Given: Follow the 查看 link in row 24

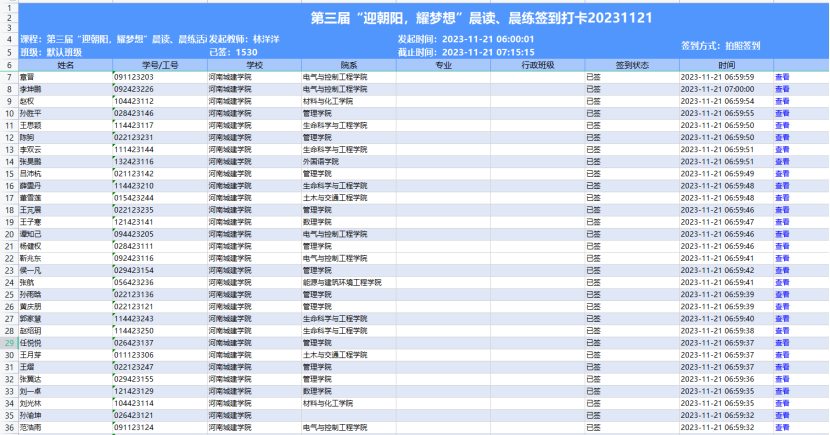Looking at the screenshot, I should click(x=782, y=282).
